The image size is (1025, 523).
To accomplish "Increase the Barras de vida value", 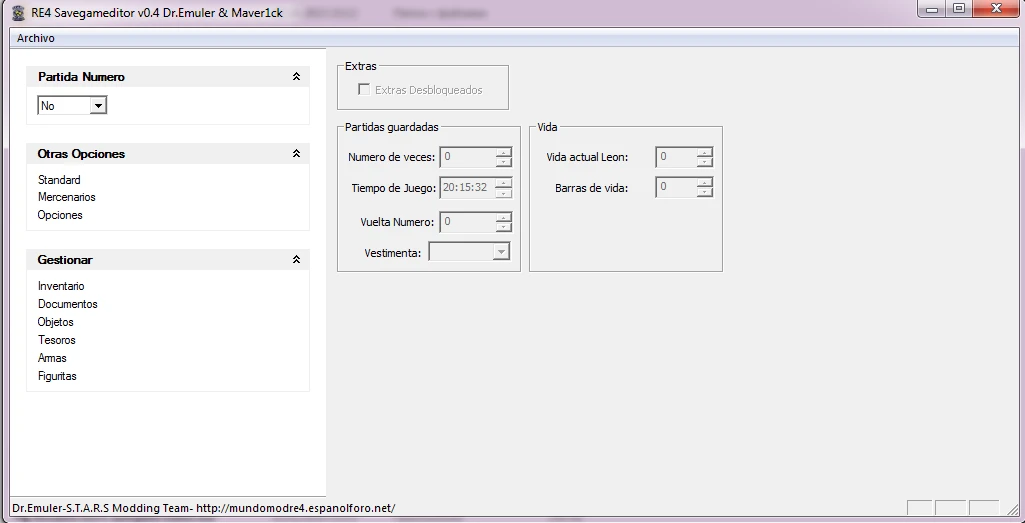I will (704, 183).
